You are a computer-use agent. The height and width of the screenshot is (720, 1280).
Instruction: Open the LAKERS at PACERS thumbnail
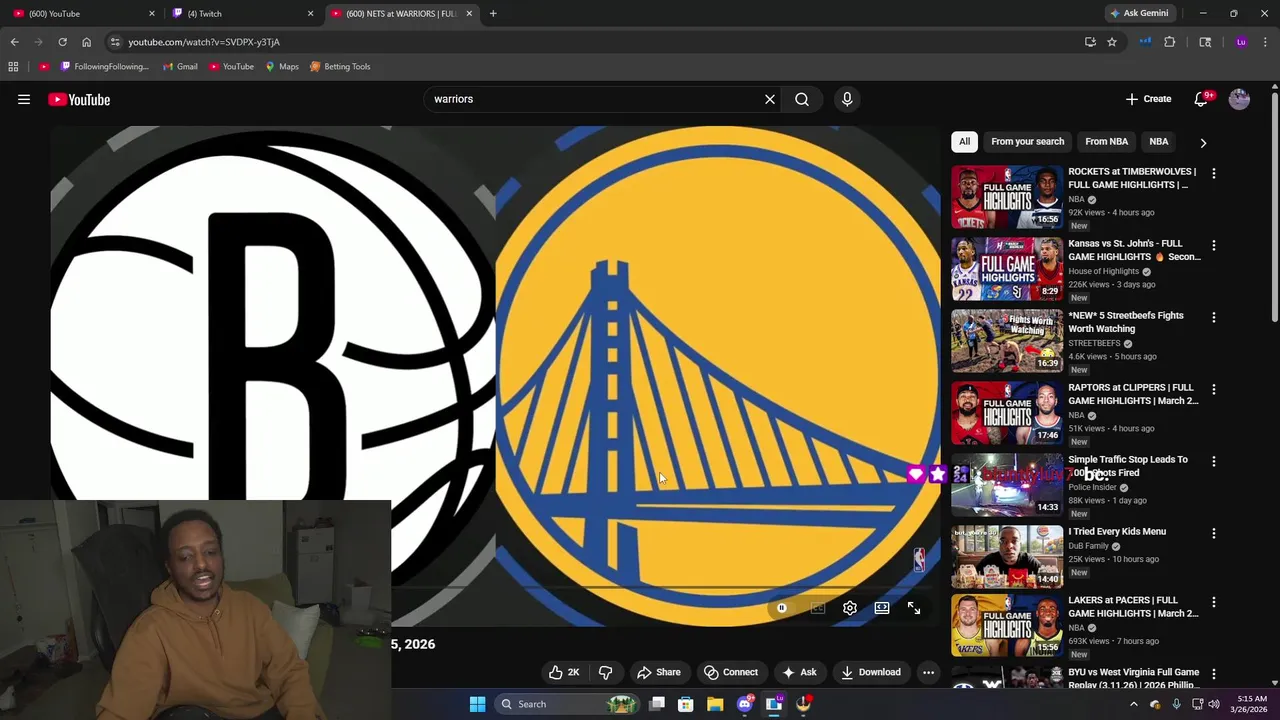[1007, 626]
